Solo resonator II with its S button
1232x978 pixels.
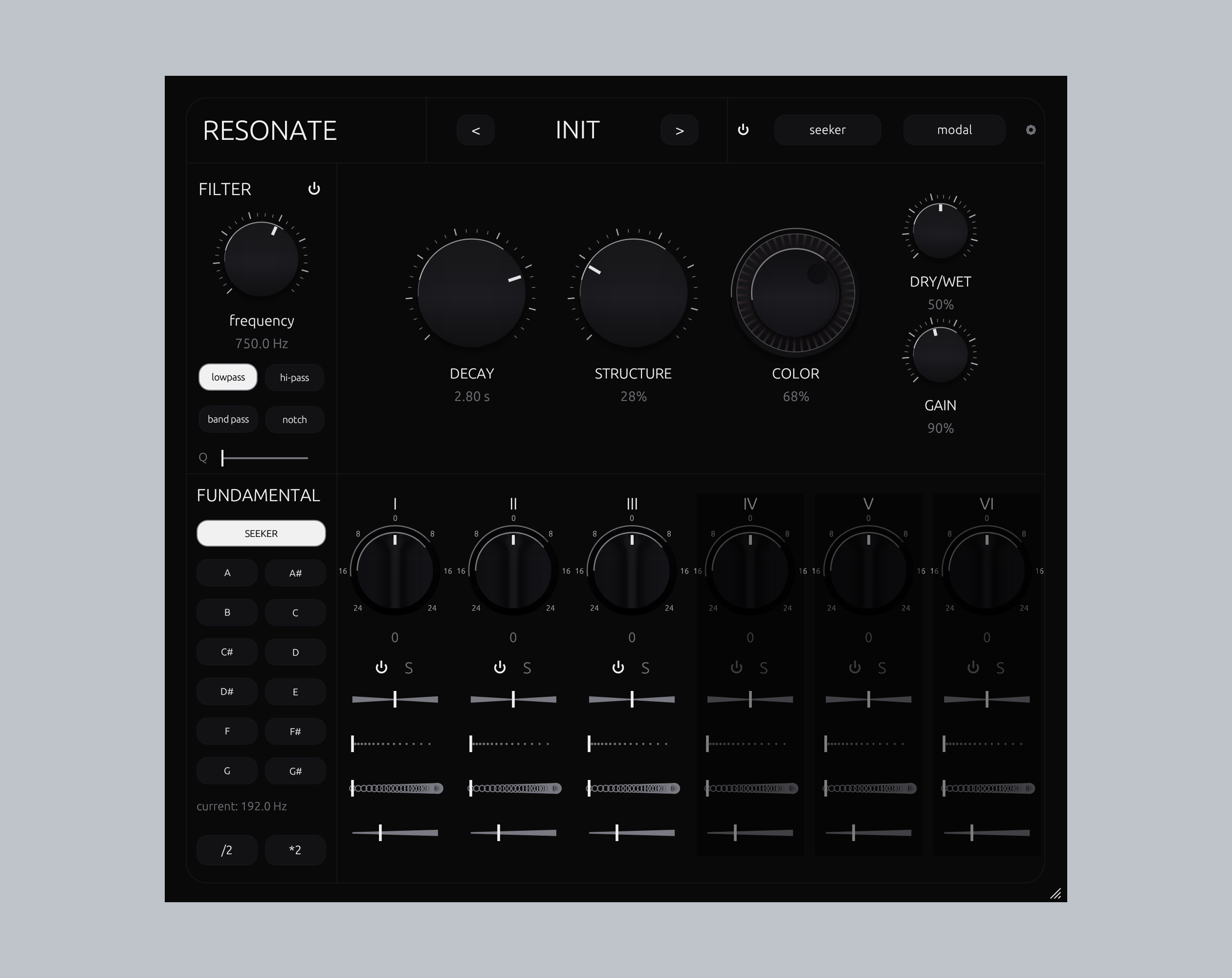pyautogui.click(x=527, y=667)
